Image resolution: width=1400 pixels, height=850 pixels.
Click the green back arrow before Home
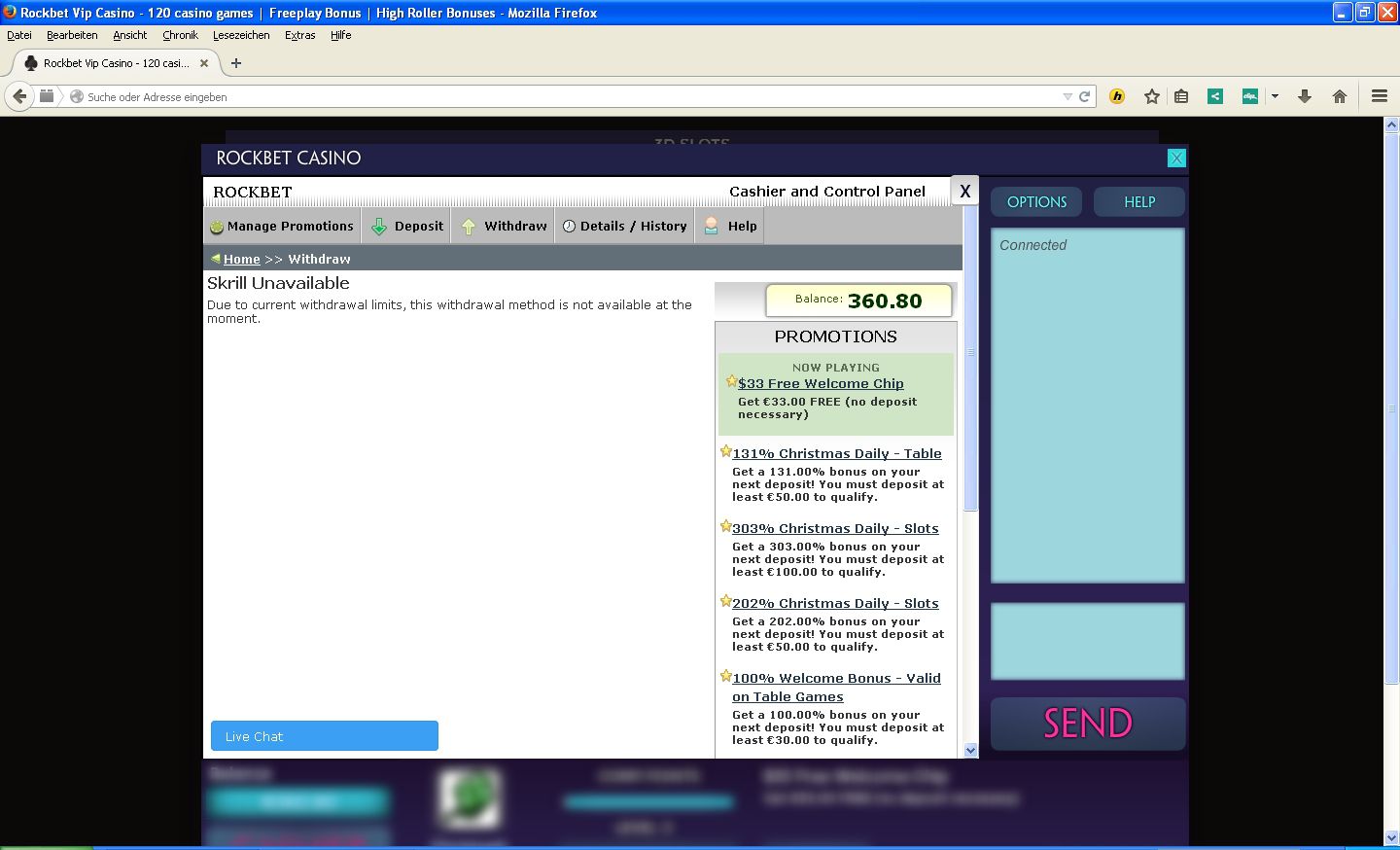coord(215,259)
